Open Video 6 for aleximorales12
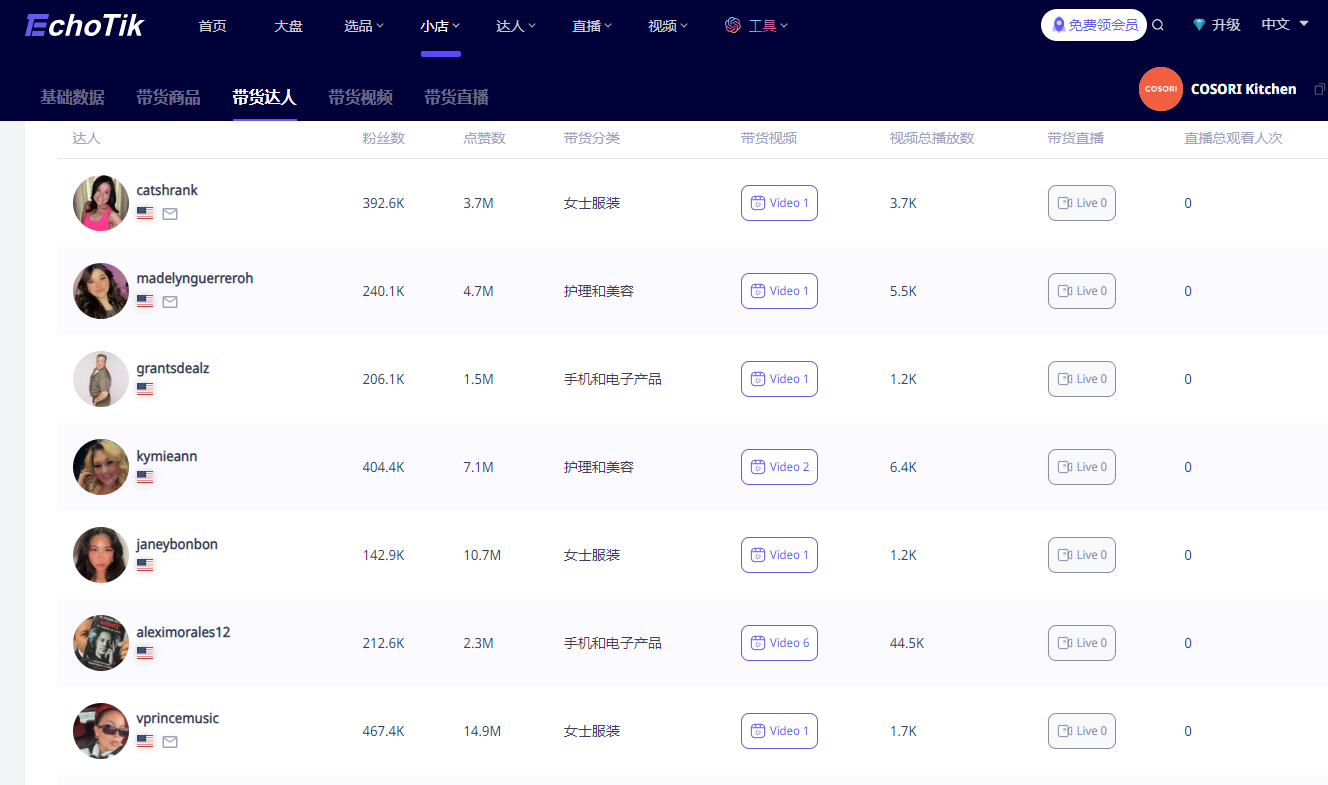 coord(779,643)
